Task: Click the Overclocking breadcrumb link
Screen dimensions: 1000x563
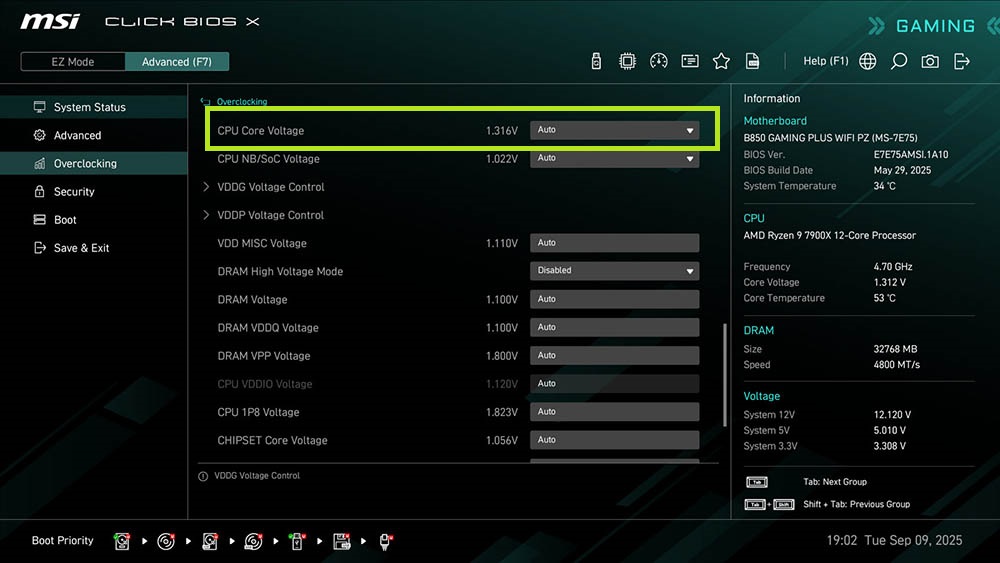Action: click(242, 101)
